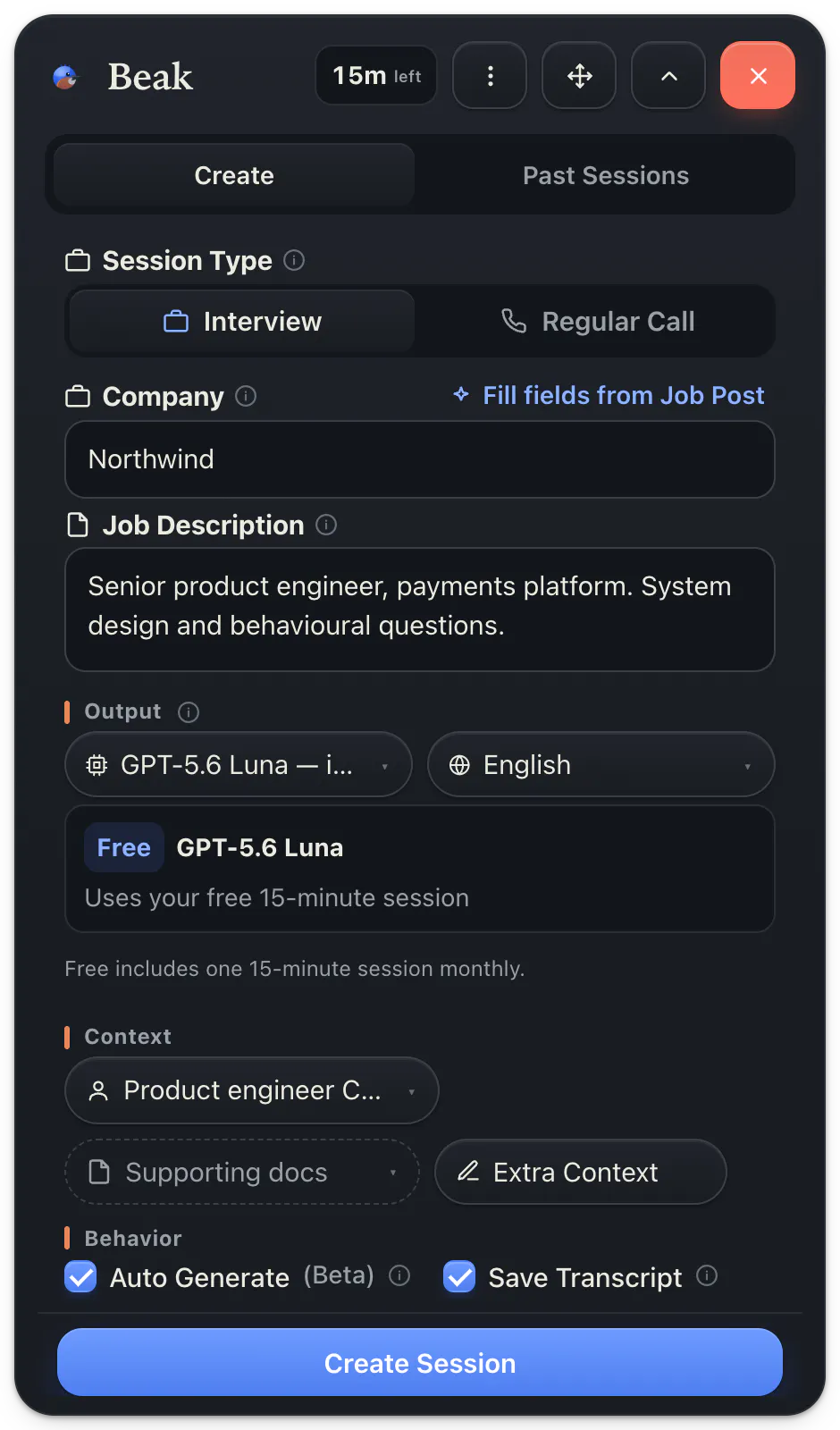Click the Create Session button
Viewport: 840px width, 1430px height.
click(420, 1363)
